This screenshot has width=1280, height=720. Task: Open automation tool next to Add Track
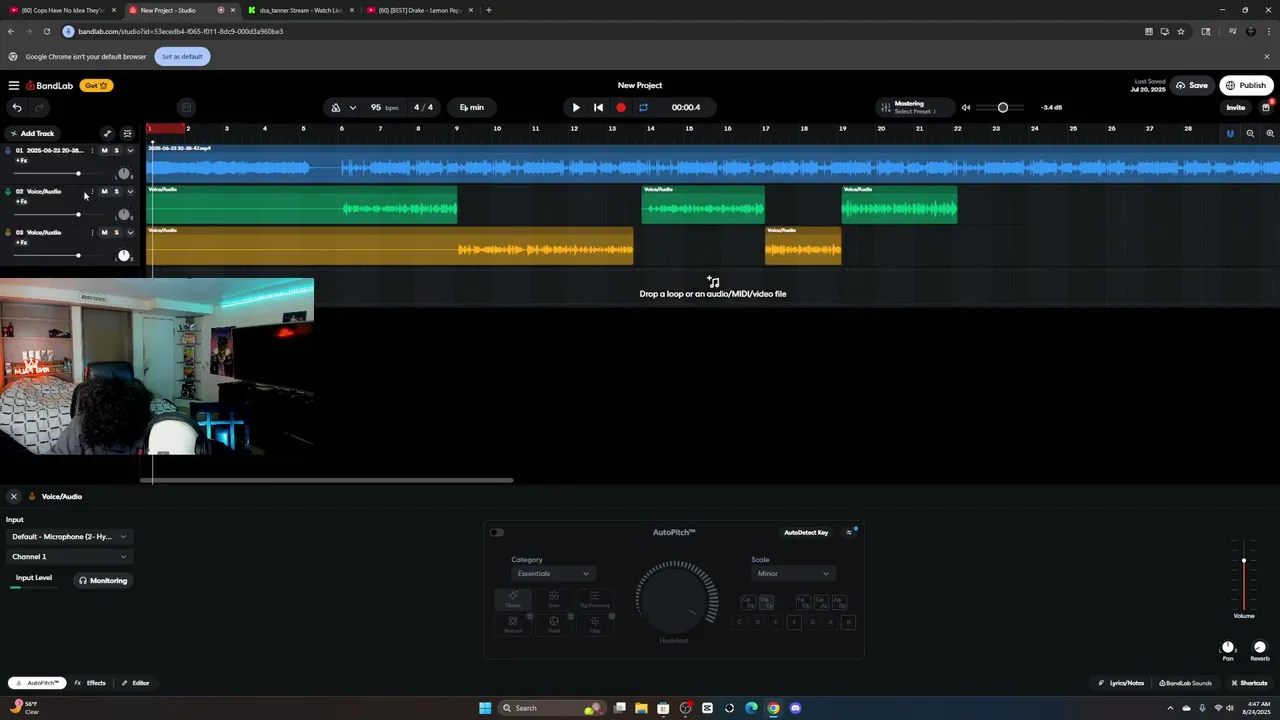point(107,133)
